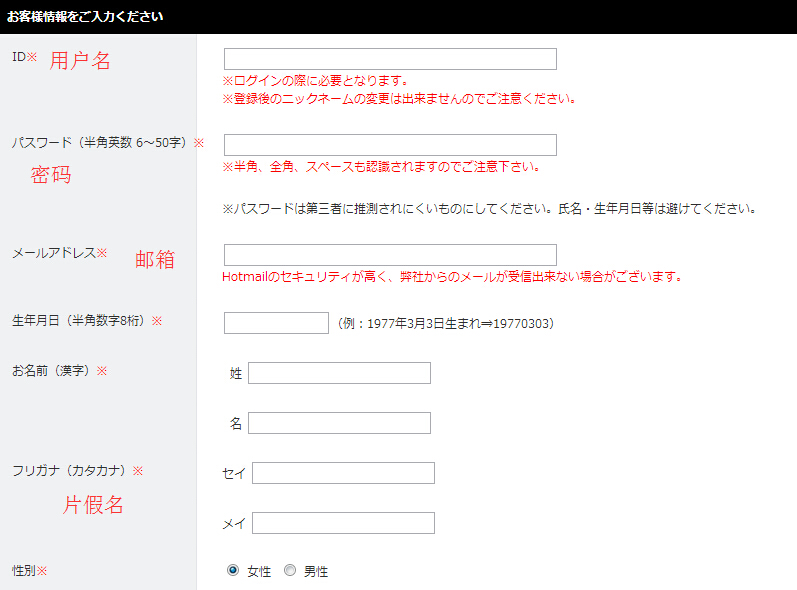Focus the メイ katakana given name field

343,523
